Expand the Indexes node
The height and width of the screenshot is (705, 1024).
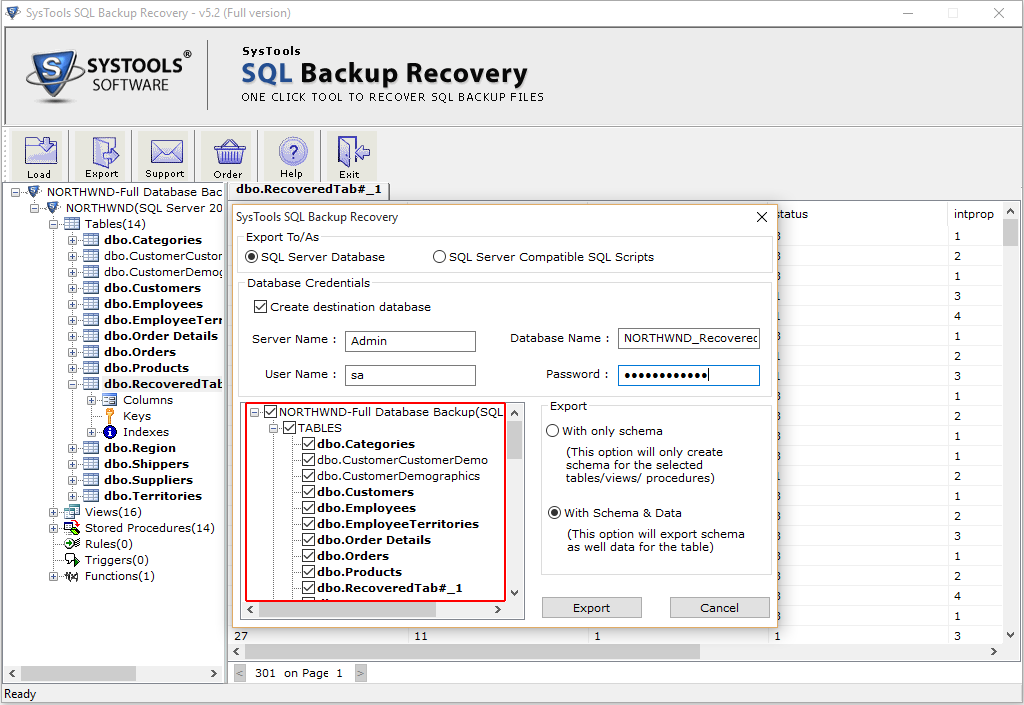91,432
